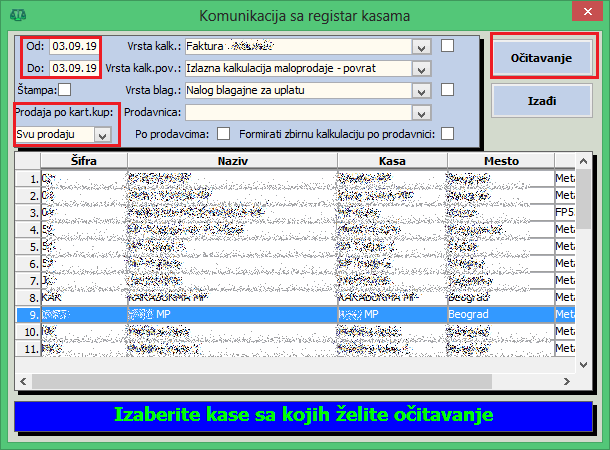Click the Kasa column header

[391, 160]
